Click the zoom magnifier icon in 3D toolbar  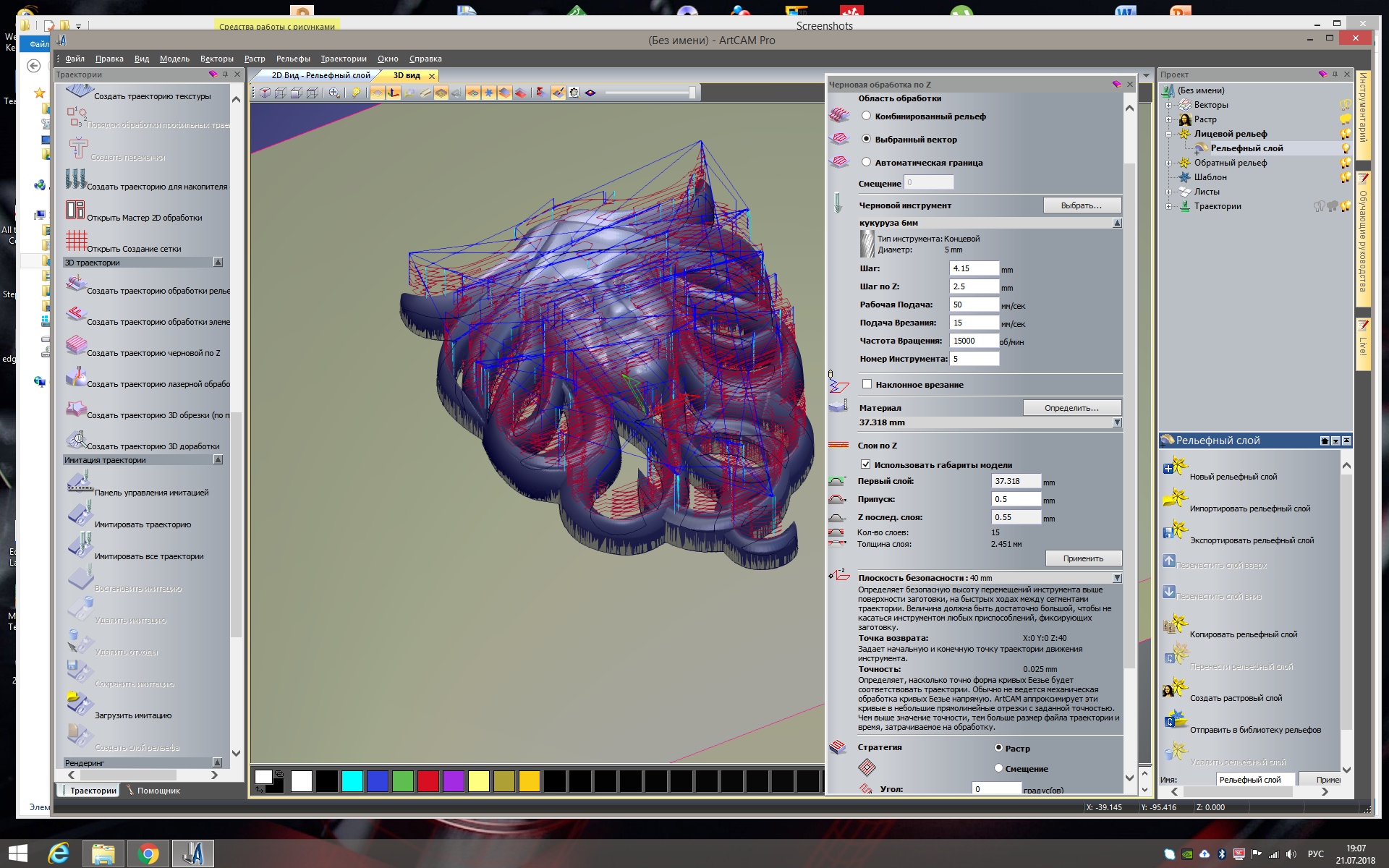pyautogui.click(x=334, y=93)
